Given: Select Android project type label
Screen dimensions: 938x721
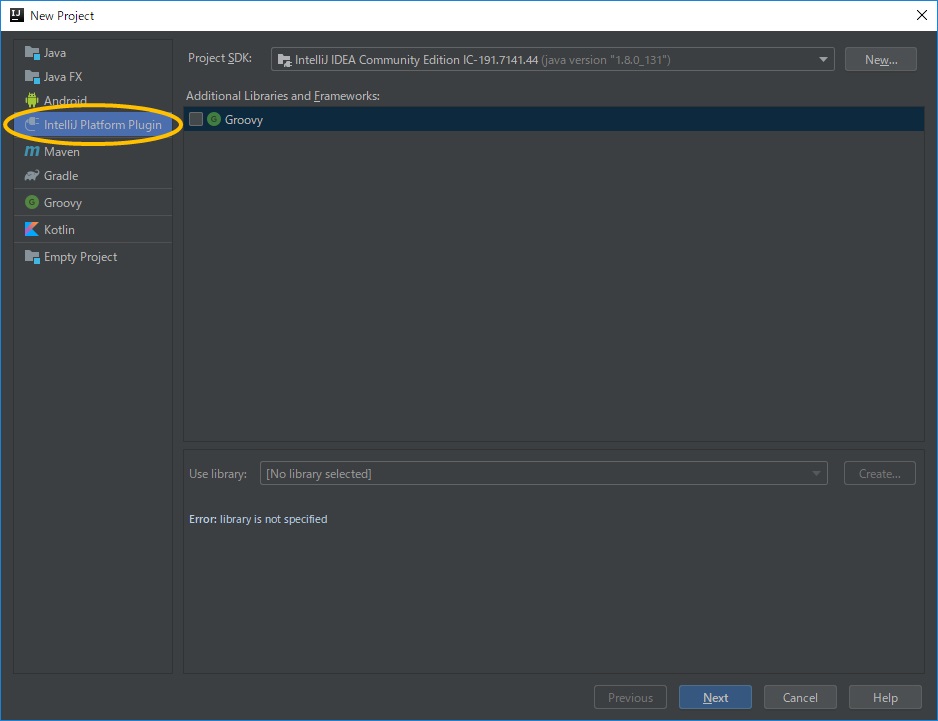Looking at the screenshot, I should coord(65,101).
